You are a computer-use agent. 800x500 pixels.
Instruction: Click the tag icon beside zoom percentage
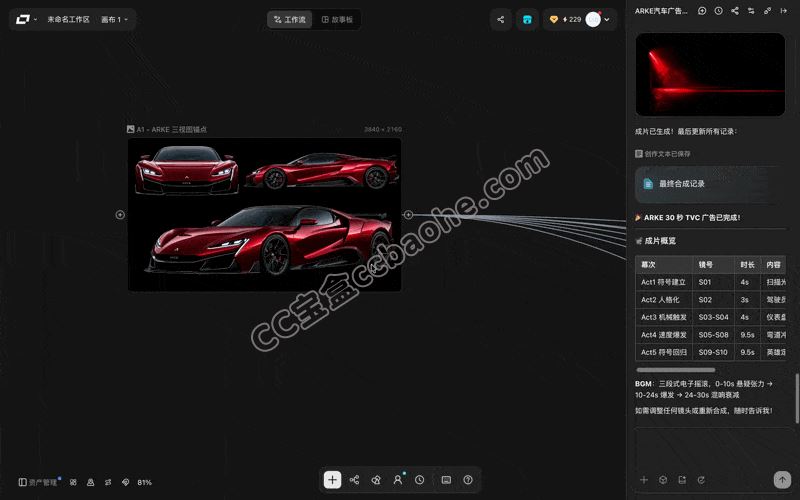(126, 482)
